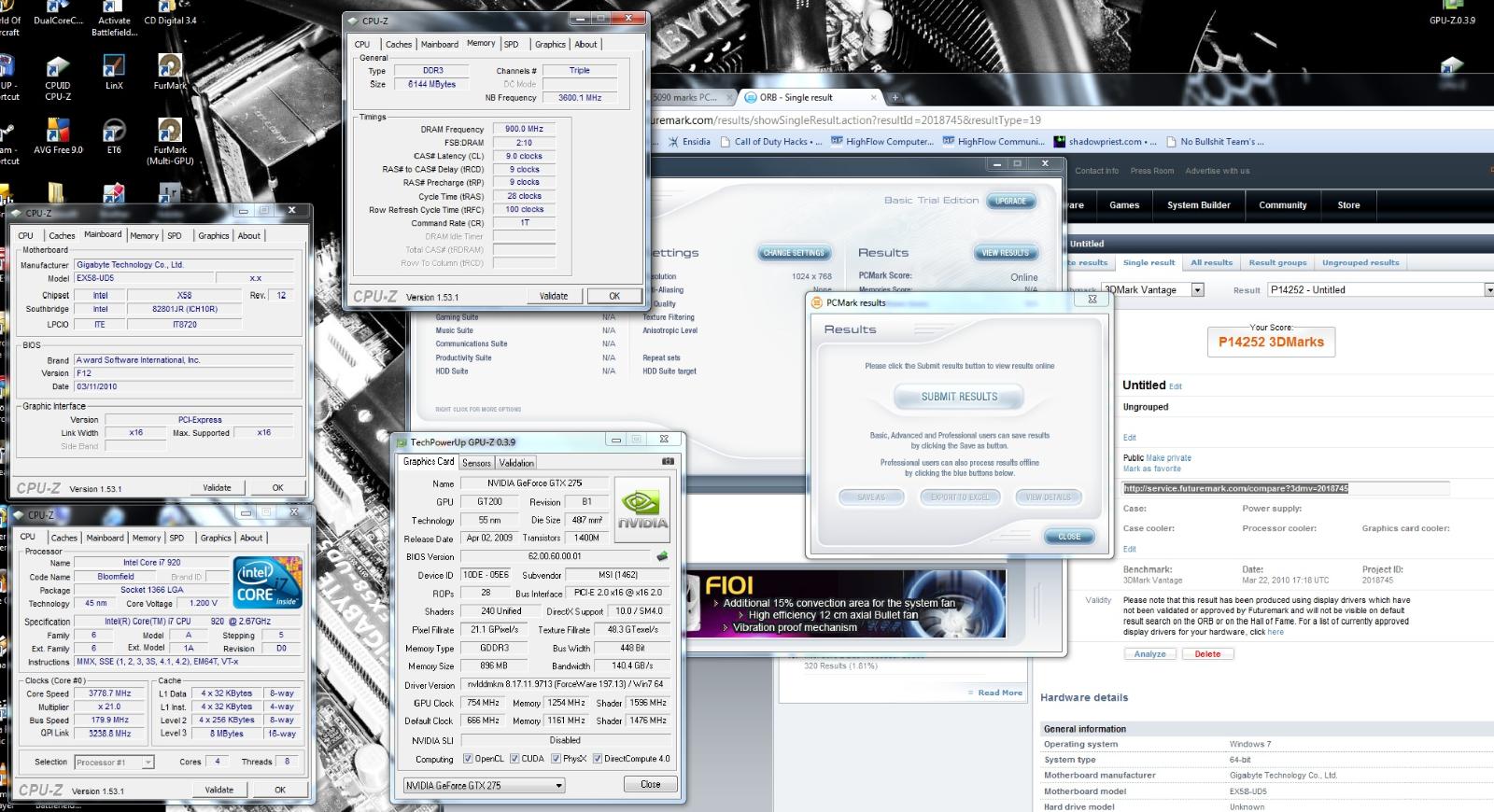Click the red Delete button on result page
This screenshot has width=1494, height=812.
[x=1207, y=654]
